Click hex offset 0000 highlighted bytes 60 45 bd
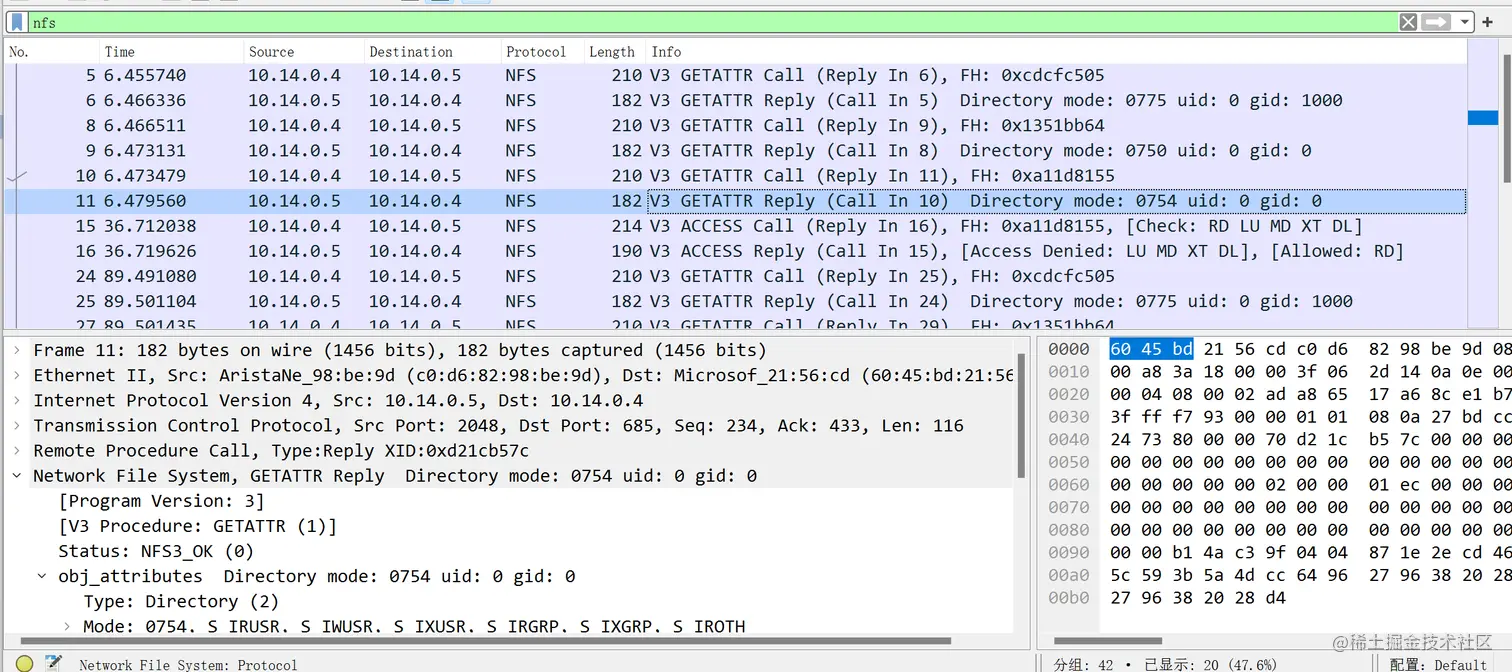This screenshot has height=672, width=1512. [x=1151, y=349]
